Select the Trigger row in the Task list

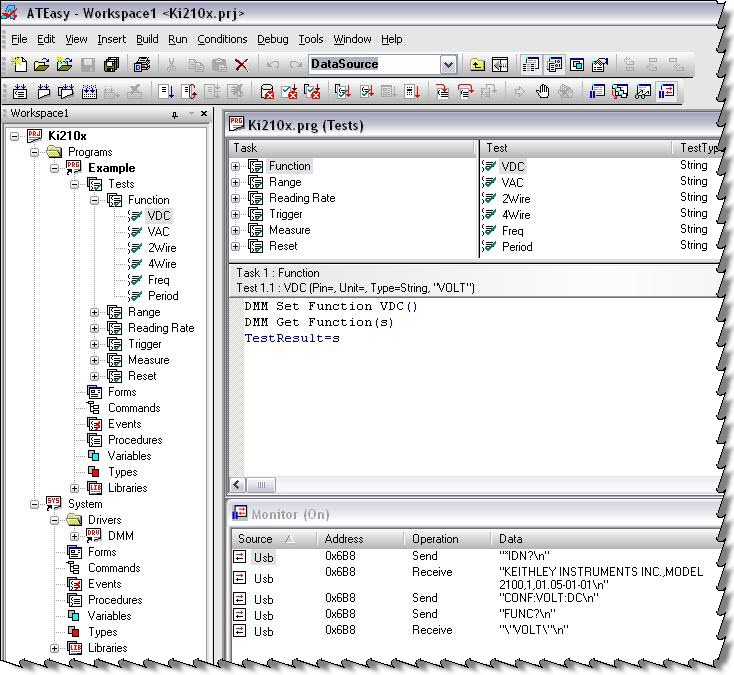[x=286, y=214]
